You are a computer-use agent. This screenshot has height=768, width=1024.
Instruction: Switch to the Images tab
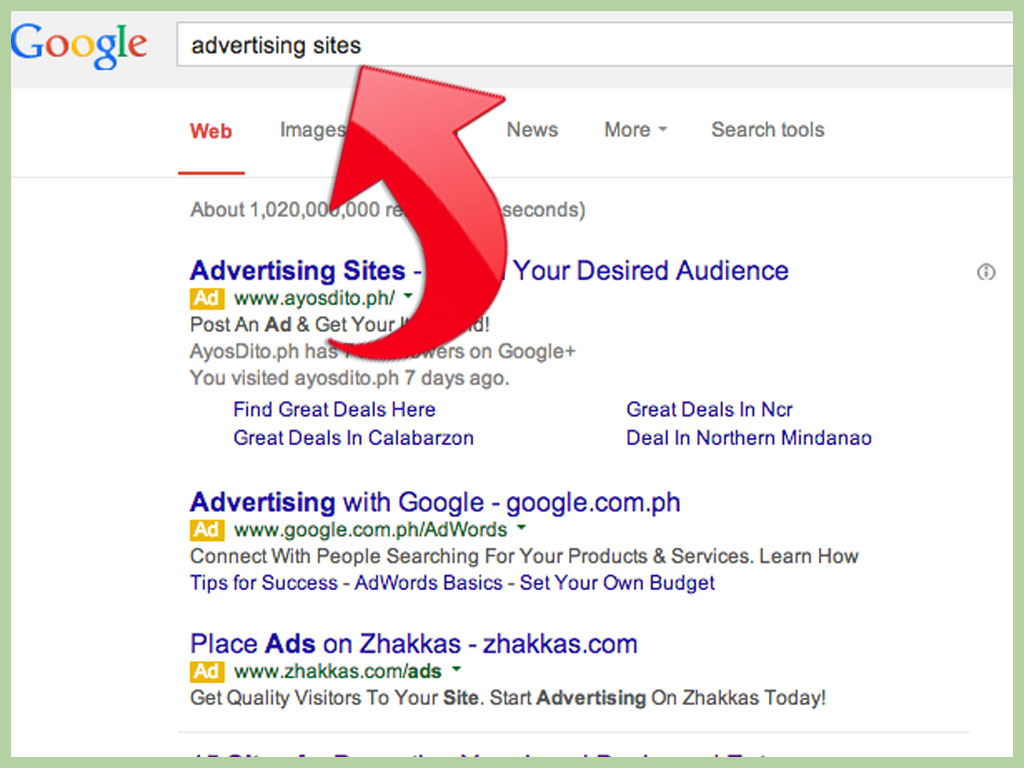tap(312, 130)
